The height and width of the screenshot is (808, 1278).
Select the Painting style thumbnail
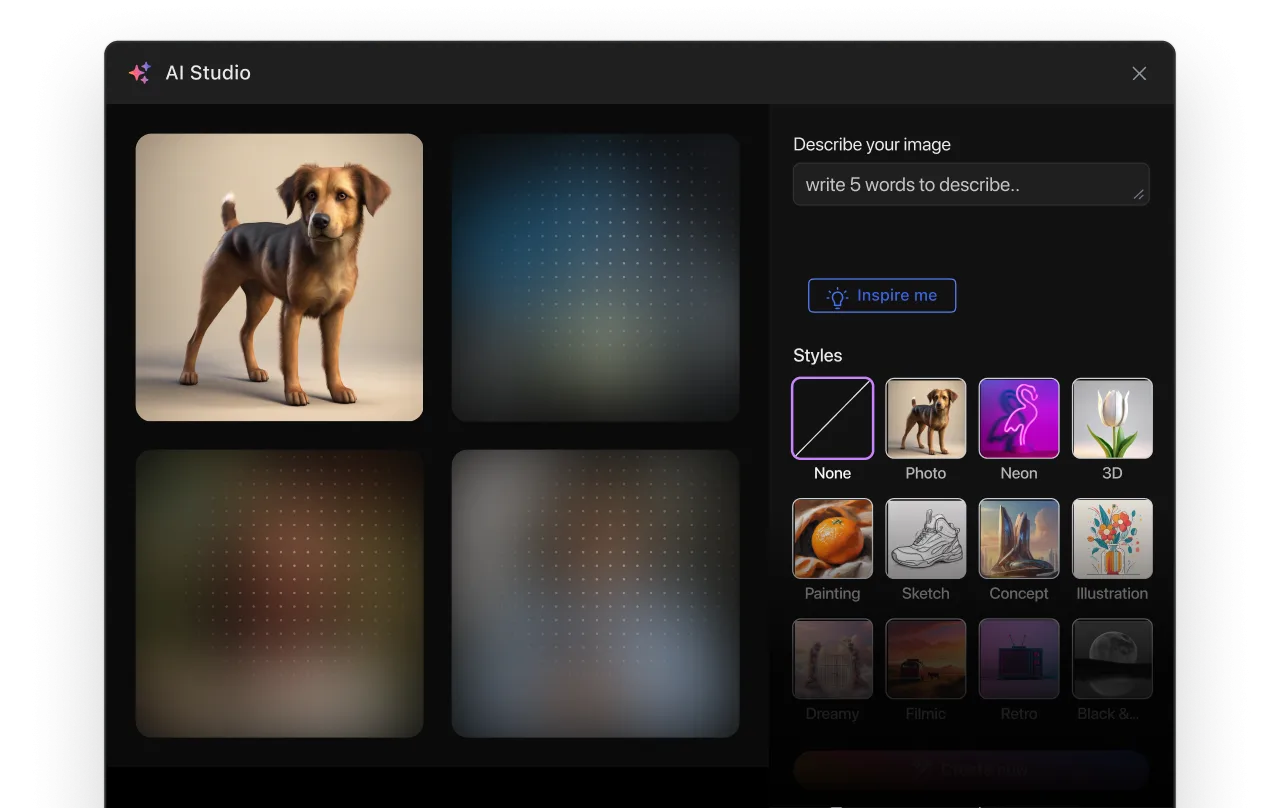click(x=832, y=538)
